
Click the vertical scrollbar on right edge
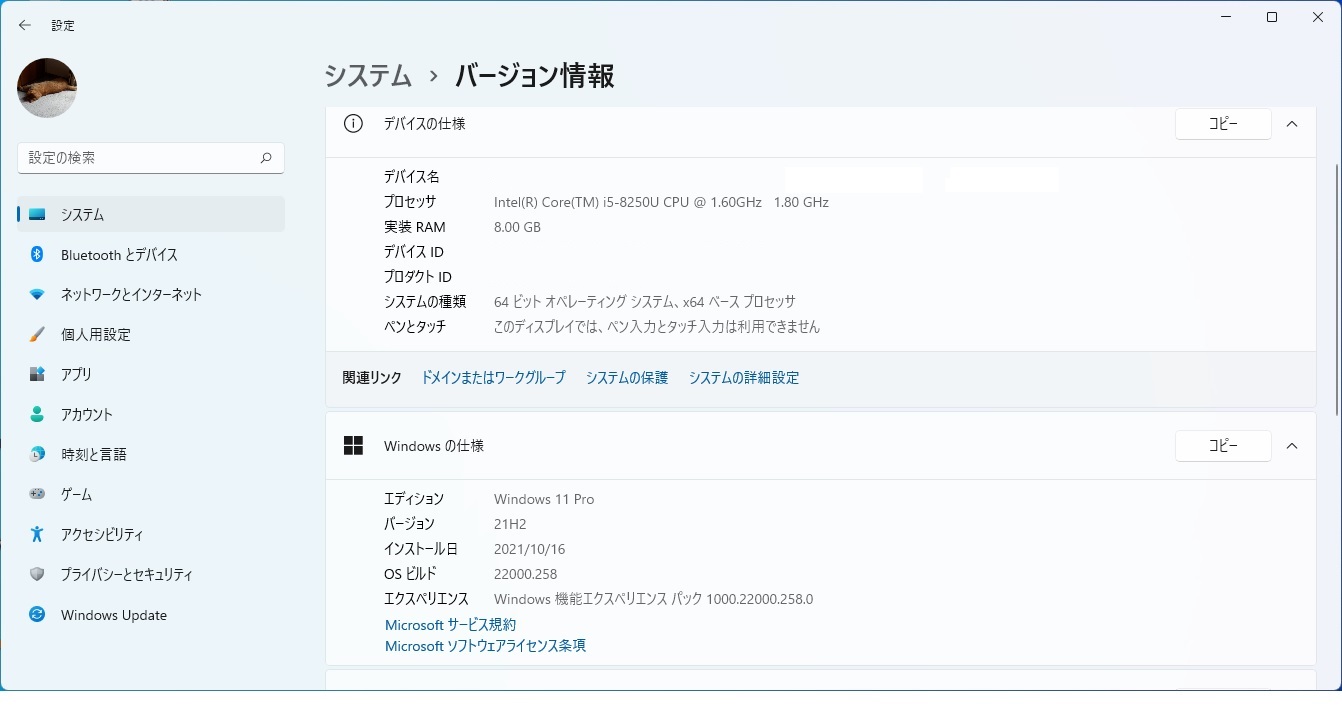click(1337, 290)
